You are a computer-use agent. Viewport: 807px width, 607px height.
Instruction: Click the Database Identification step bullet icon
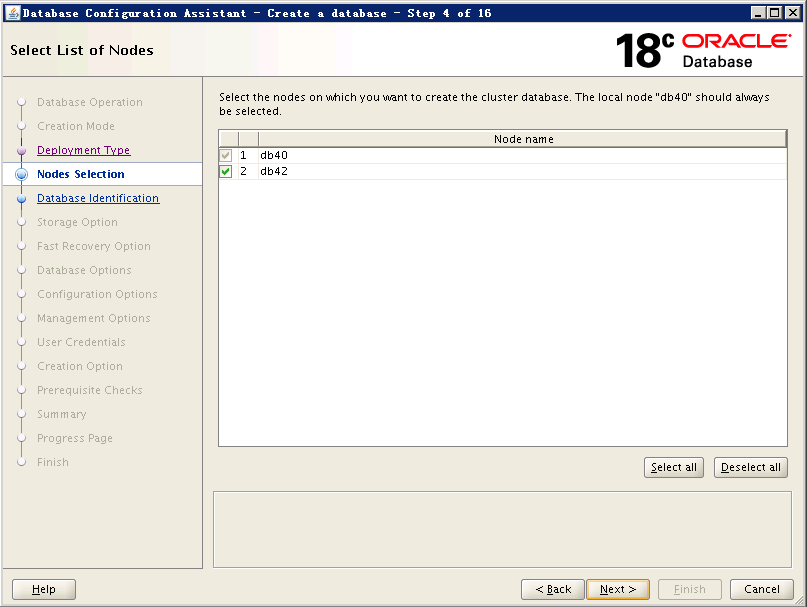(21, 198)
